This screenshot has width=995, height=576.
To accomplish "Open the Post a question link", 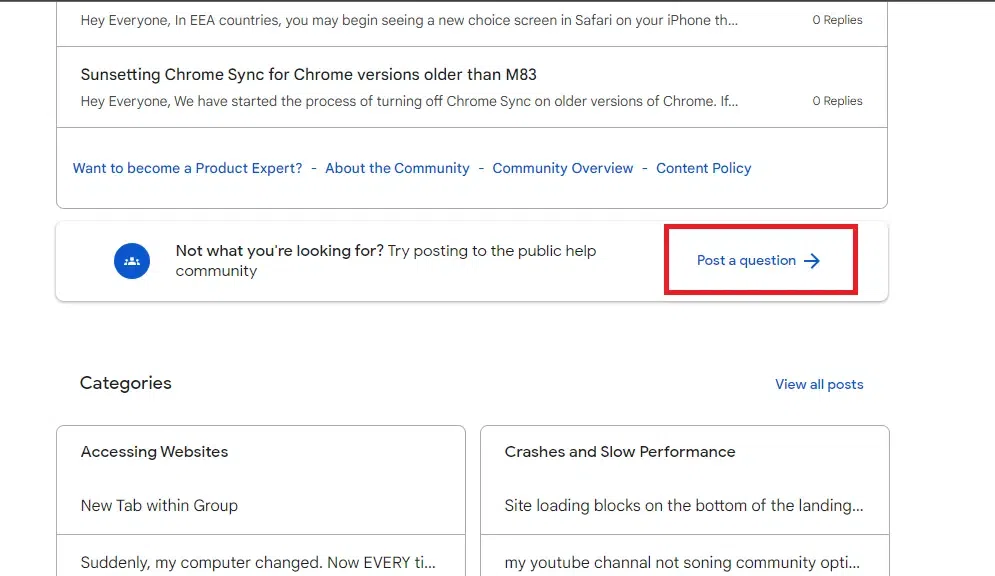I will tap(746, 261).
